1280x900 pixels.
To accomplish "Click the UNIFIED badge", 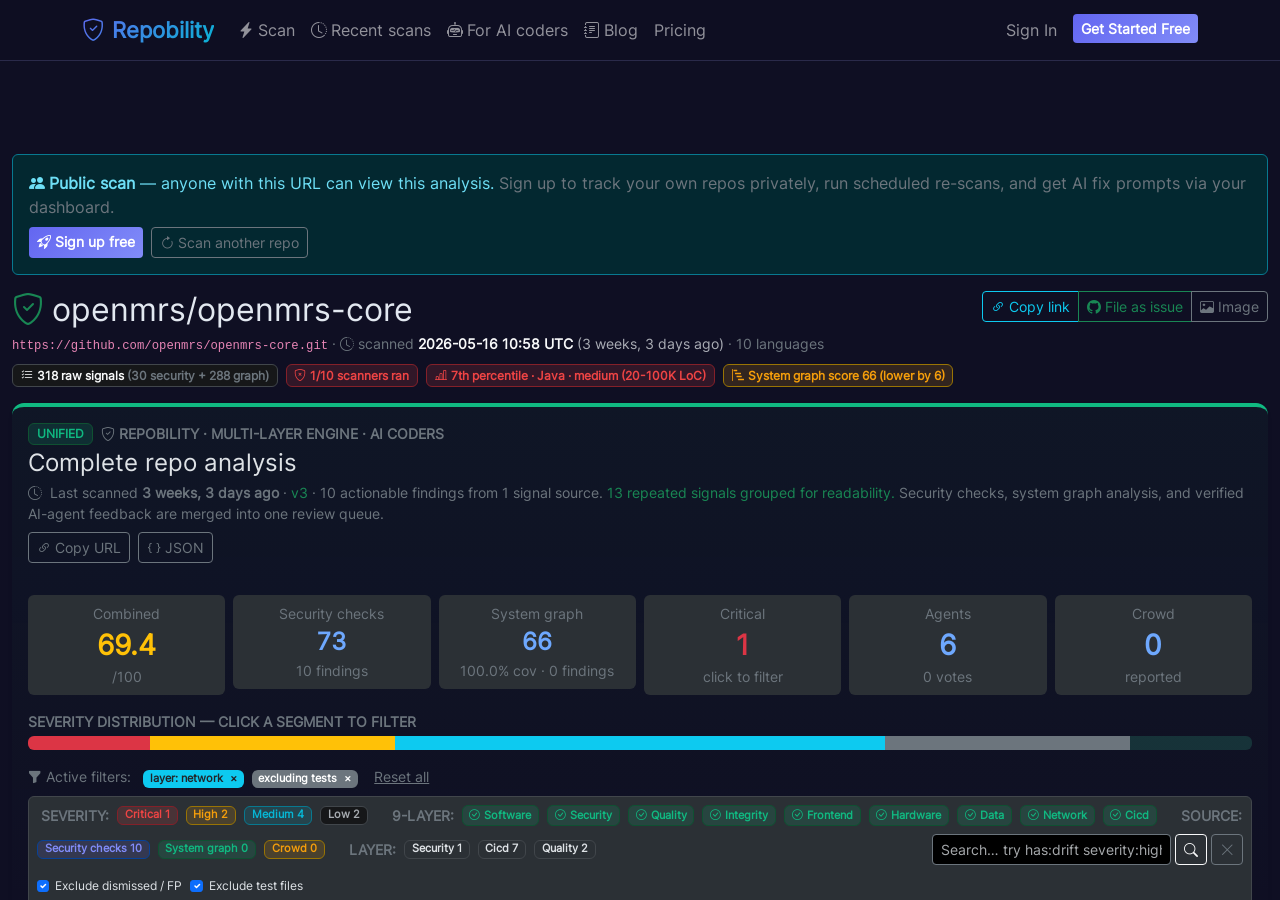I will click(60, 434).
